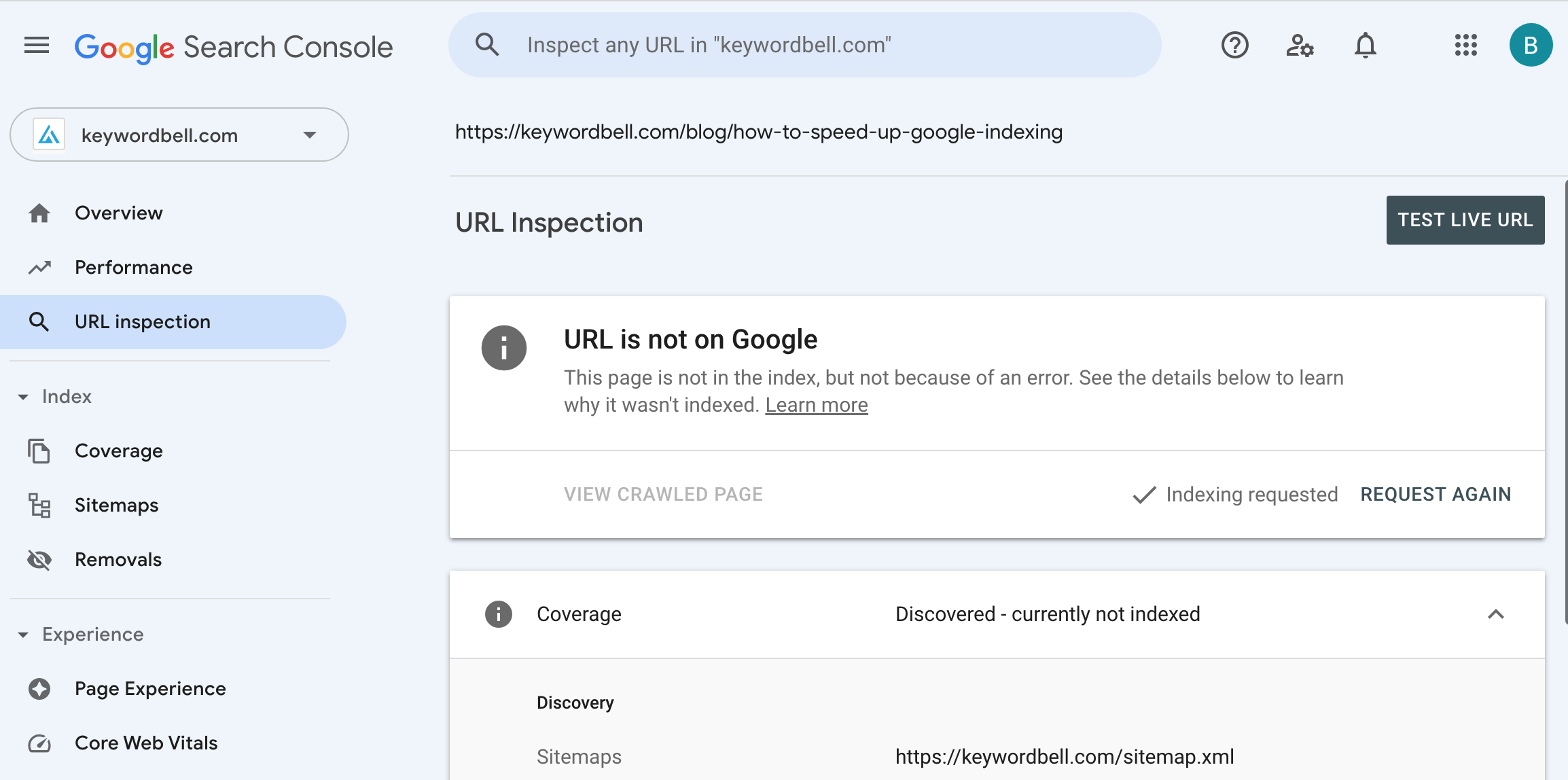The width and height of the screenshot is (1568, 780).
Task: Open the Google apps grid
Action: (x=1465, y=46)
